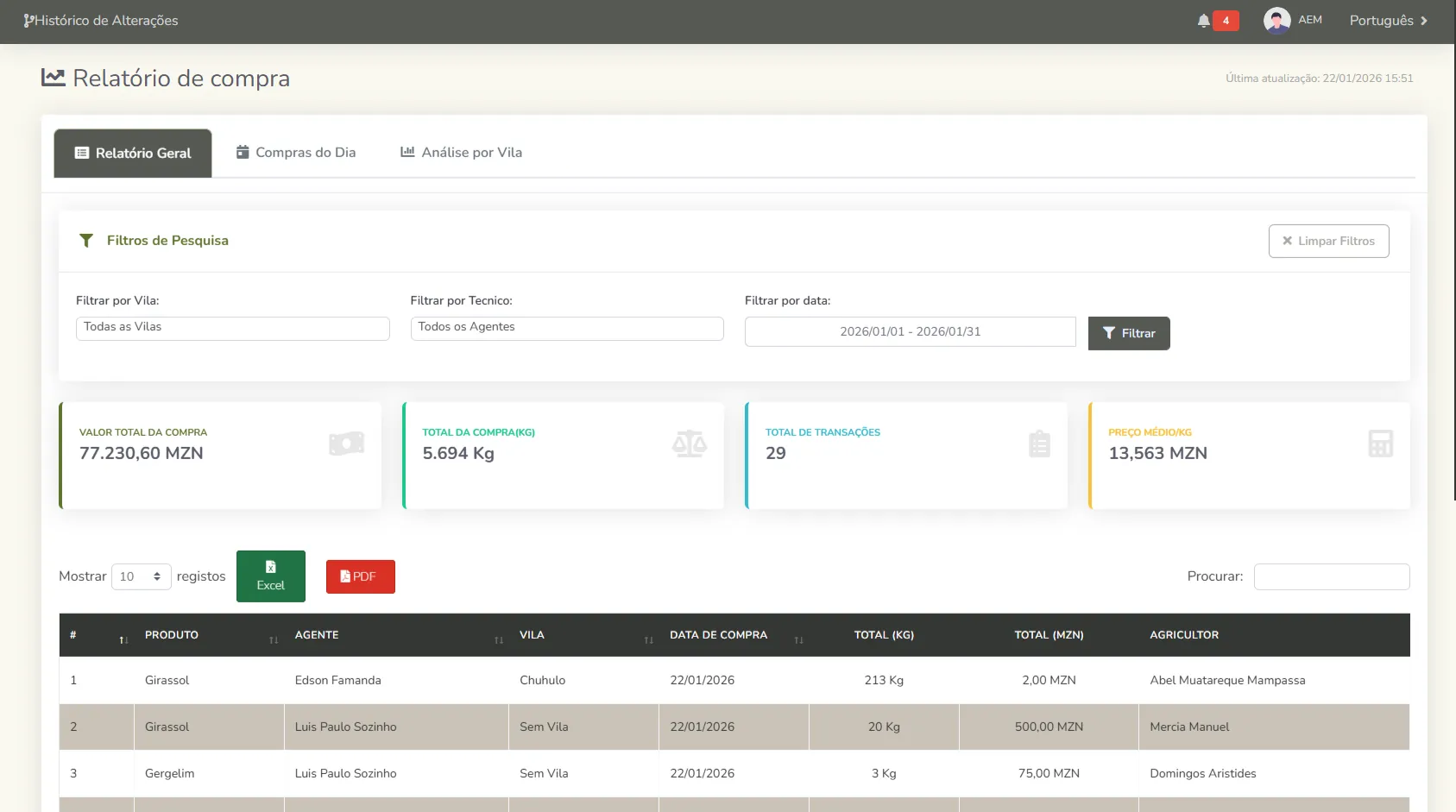Click the AEM user avatar
Screen dimensions: 1456x812
pyautogui.click(x=1276, y=21)
